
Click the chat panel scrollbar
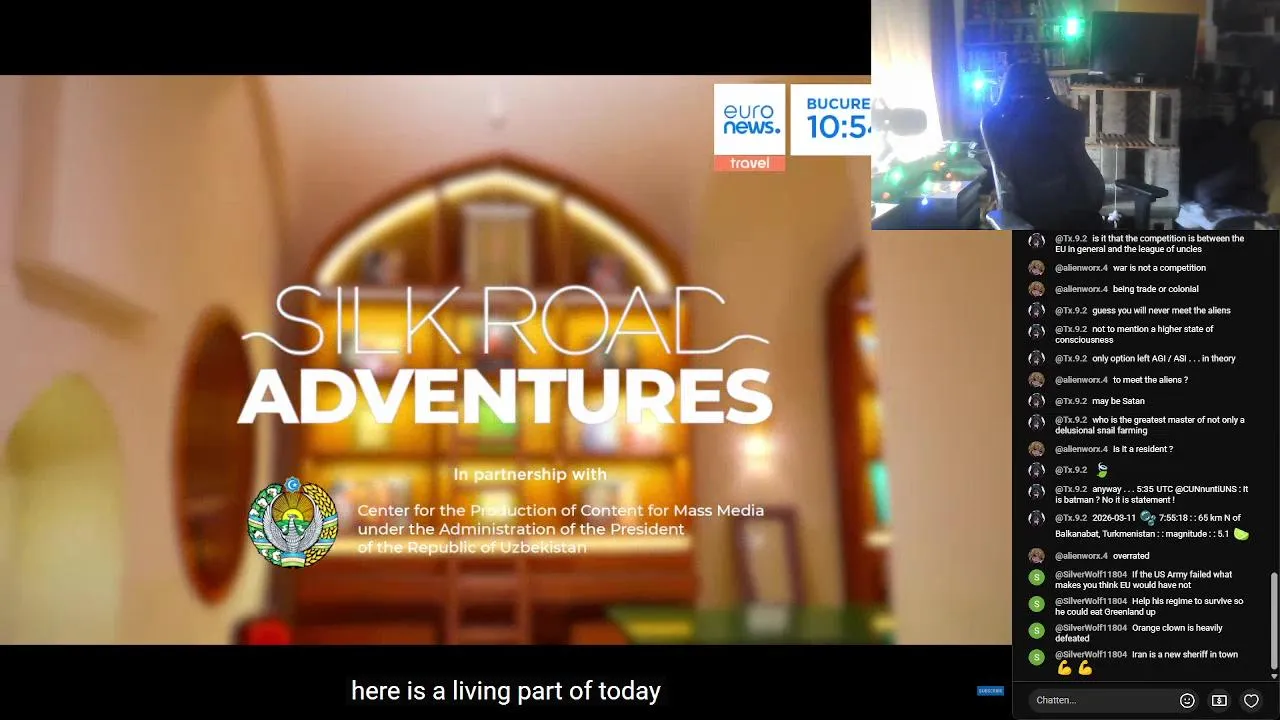coord(1274,620)
